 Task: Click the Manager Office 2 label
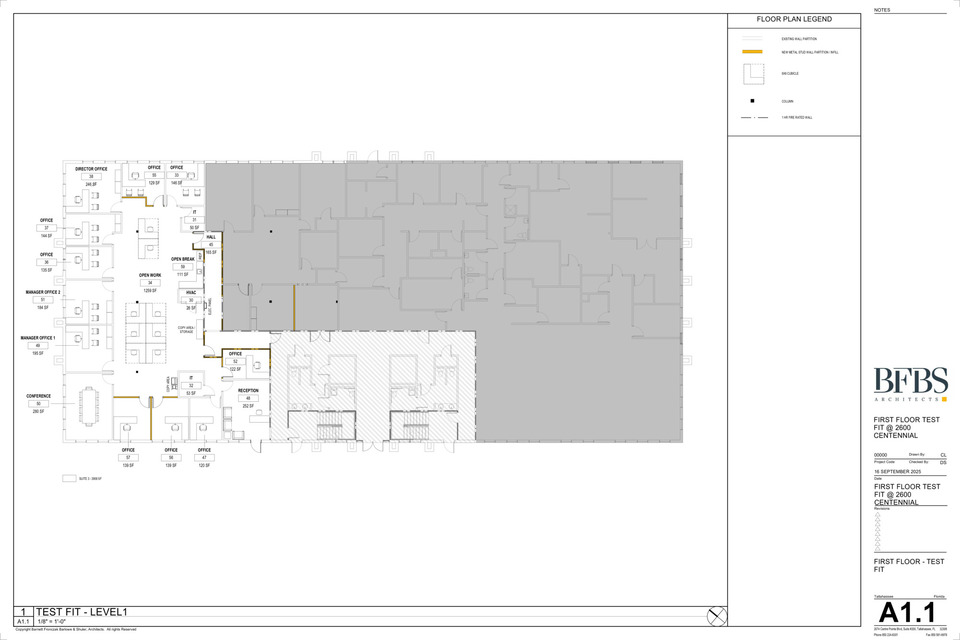pyautogui.click(x=43, y=292)
